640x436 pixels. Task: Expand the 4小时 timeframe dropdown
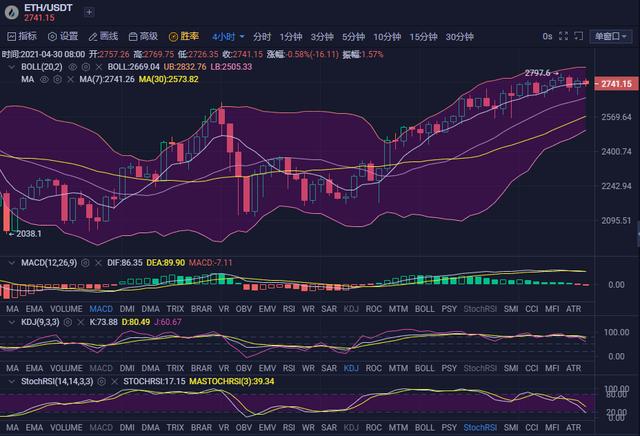coord(227,36)
